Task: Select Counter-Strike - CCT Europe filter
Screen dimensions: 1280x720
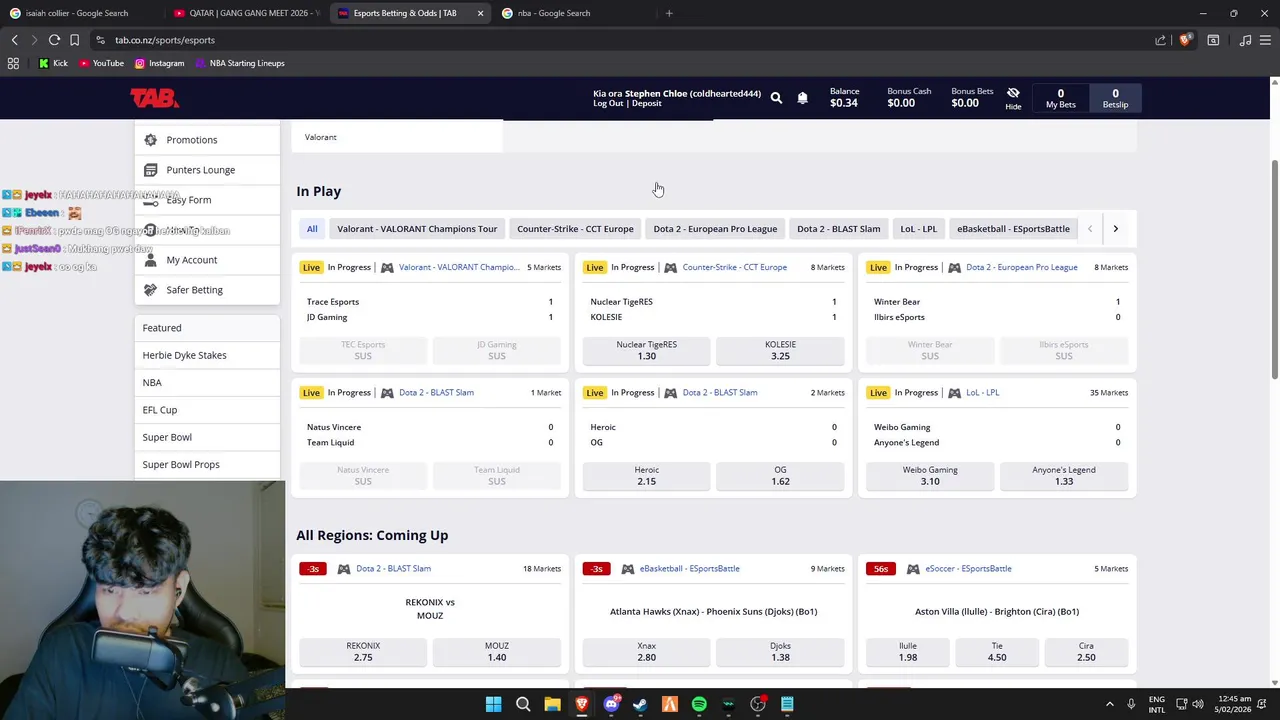Action: point(575,229)
